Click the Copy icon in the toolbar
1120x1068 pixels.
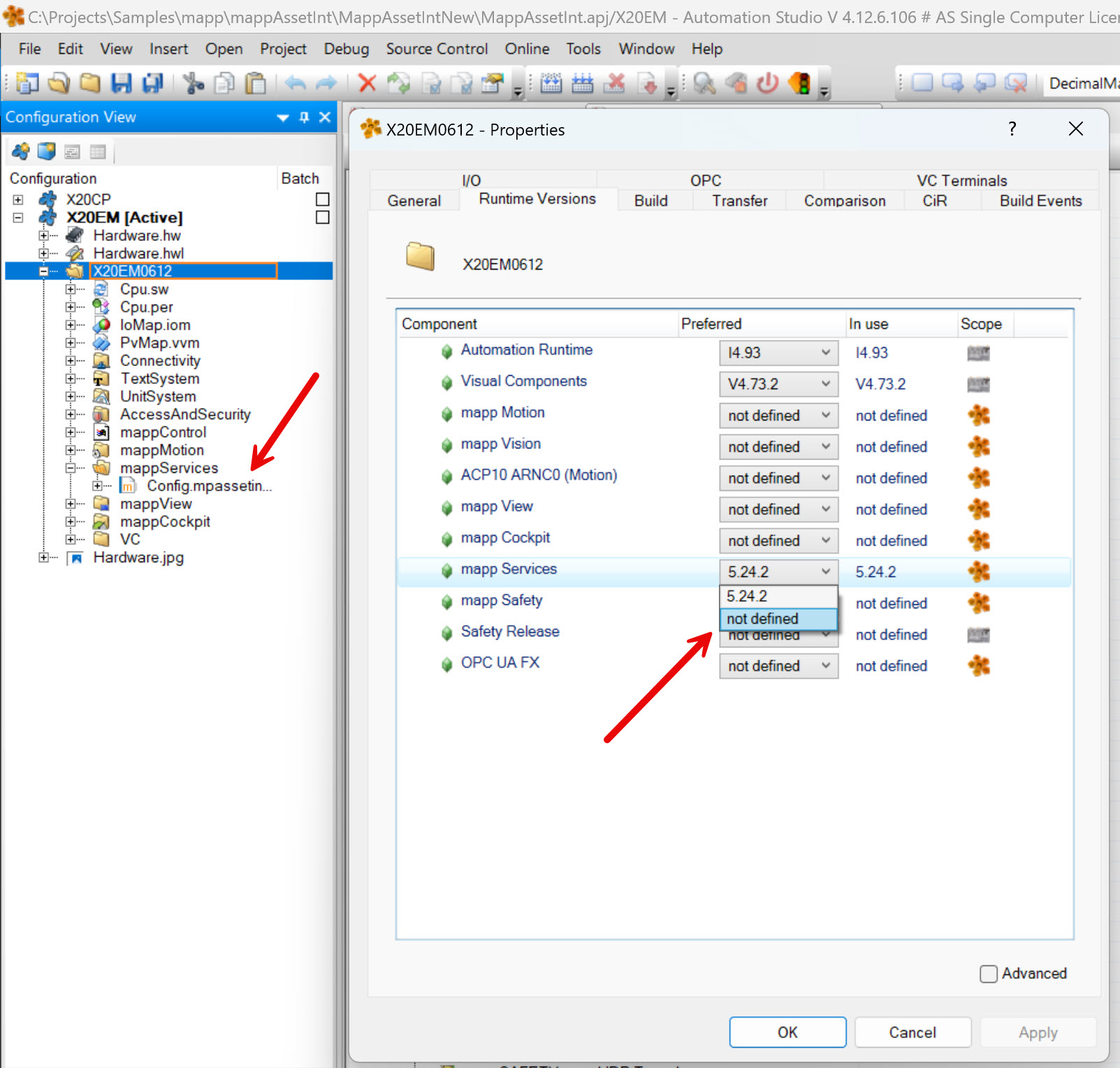point(224,83)
